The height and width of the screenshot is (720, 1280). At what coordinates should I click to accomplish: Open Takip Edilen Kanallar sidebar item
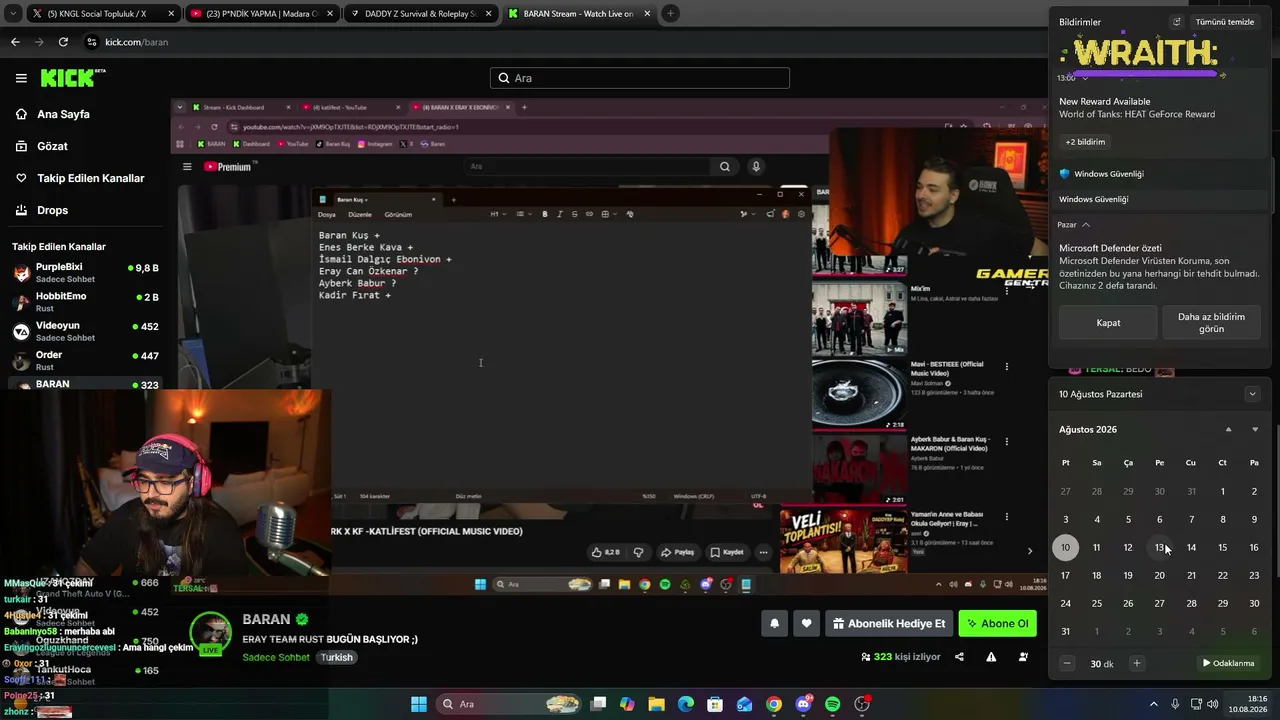tap(90, 178)
